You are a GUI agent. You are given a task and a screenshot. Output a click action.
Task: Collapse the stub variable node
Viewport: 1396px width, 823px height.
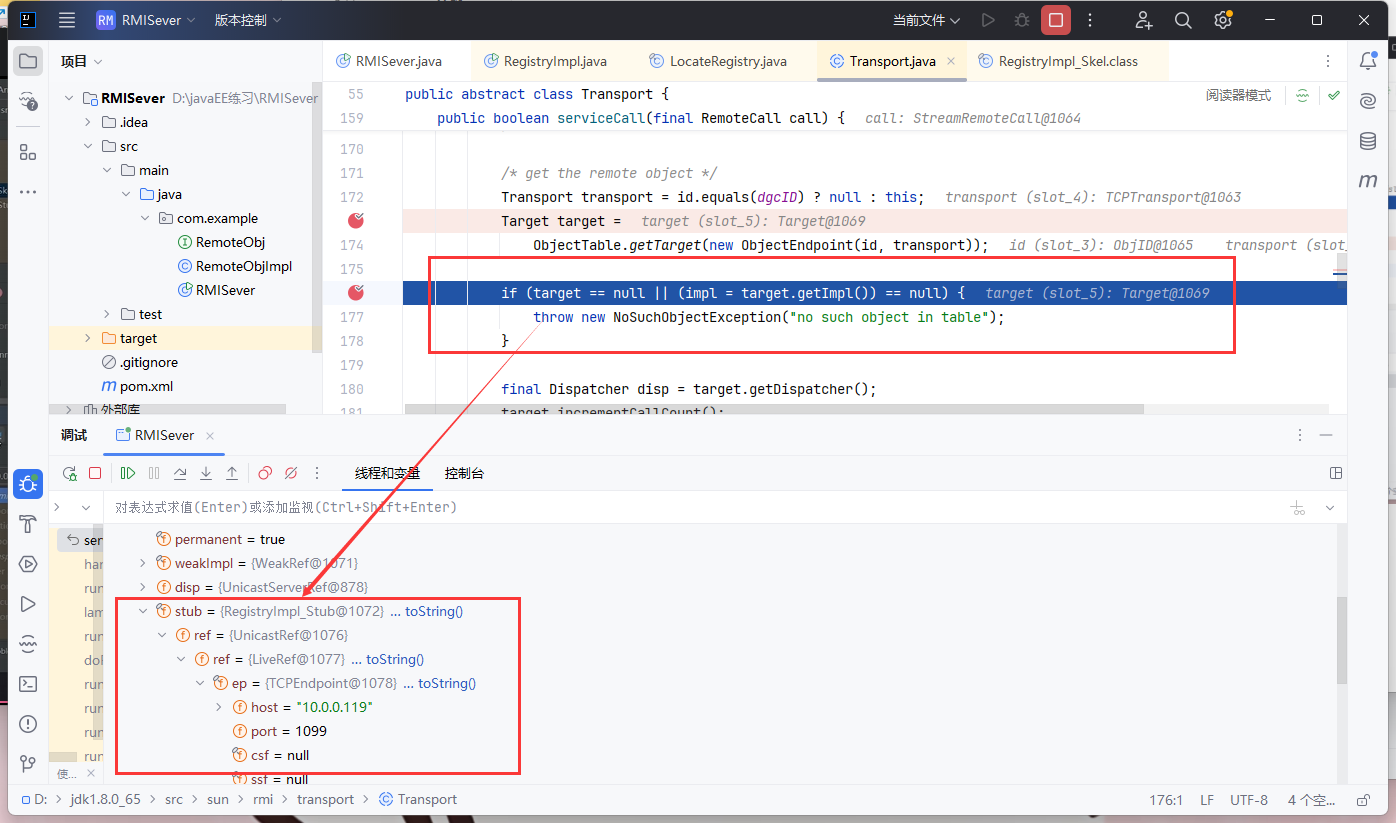tap(143, 611)
